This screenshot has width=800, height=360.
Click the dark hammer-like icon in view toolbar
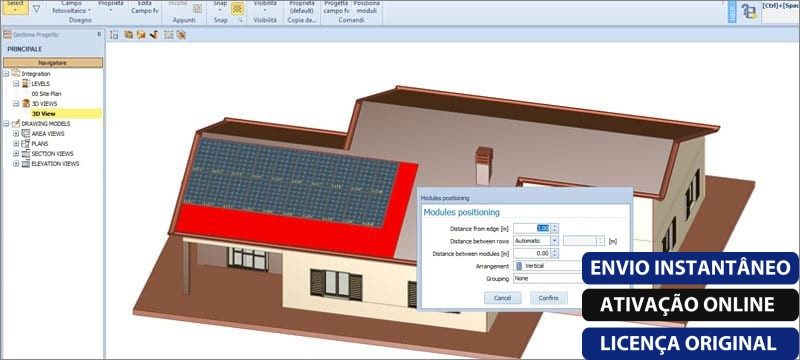(154, 35)
